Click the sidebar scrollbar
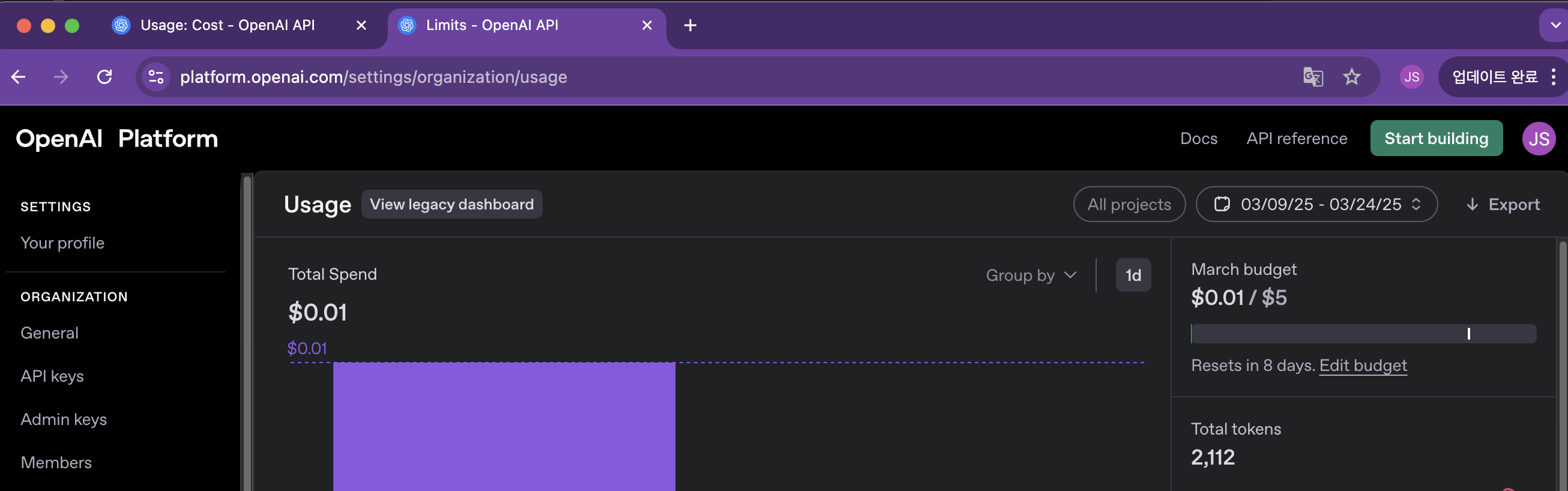The height and width of the screenshot is (491, 1568). click(x=247, y=332)
